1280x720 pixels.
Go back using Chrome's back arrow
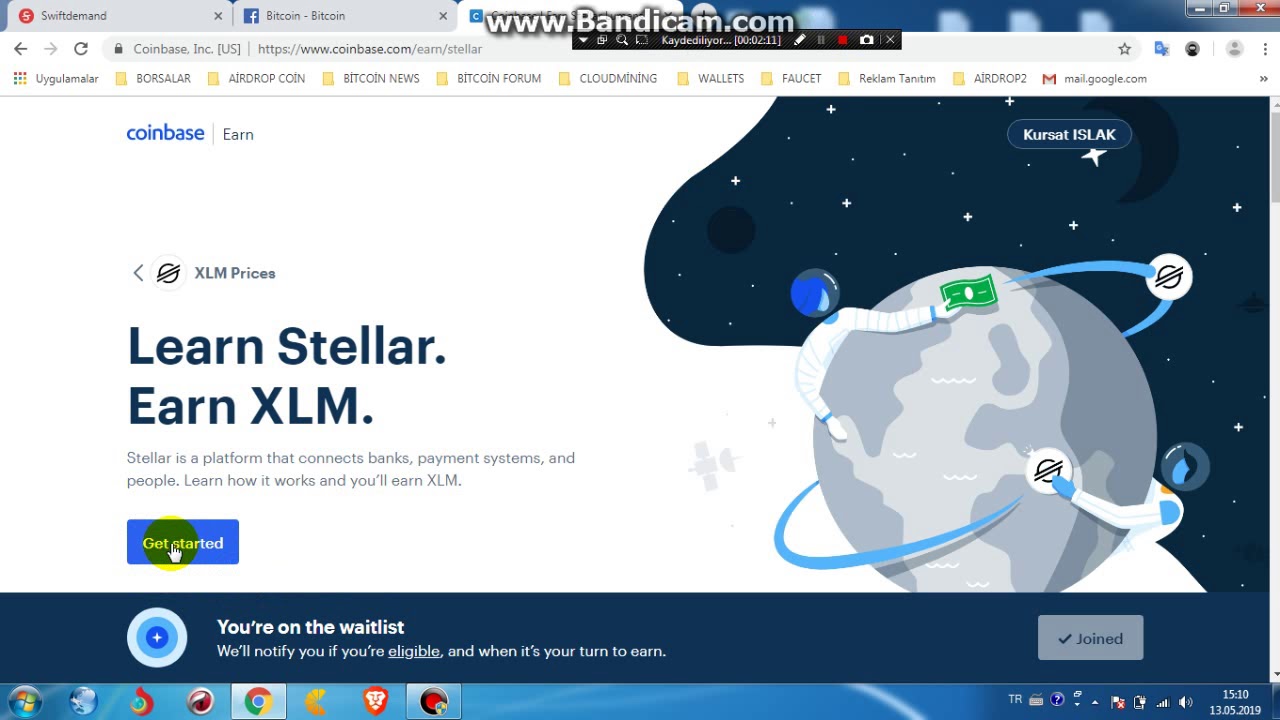(x=20, y=48)
